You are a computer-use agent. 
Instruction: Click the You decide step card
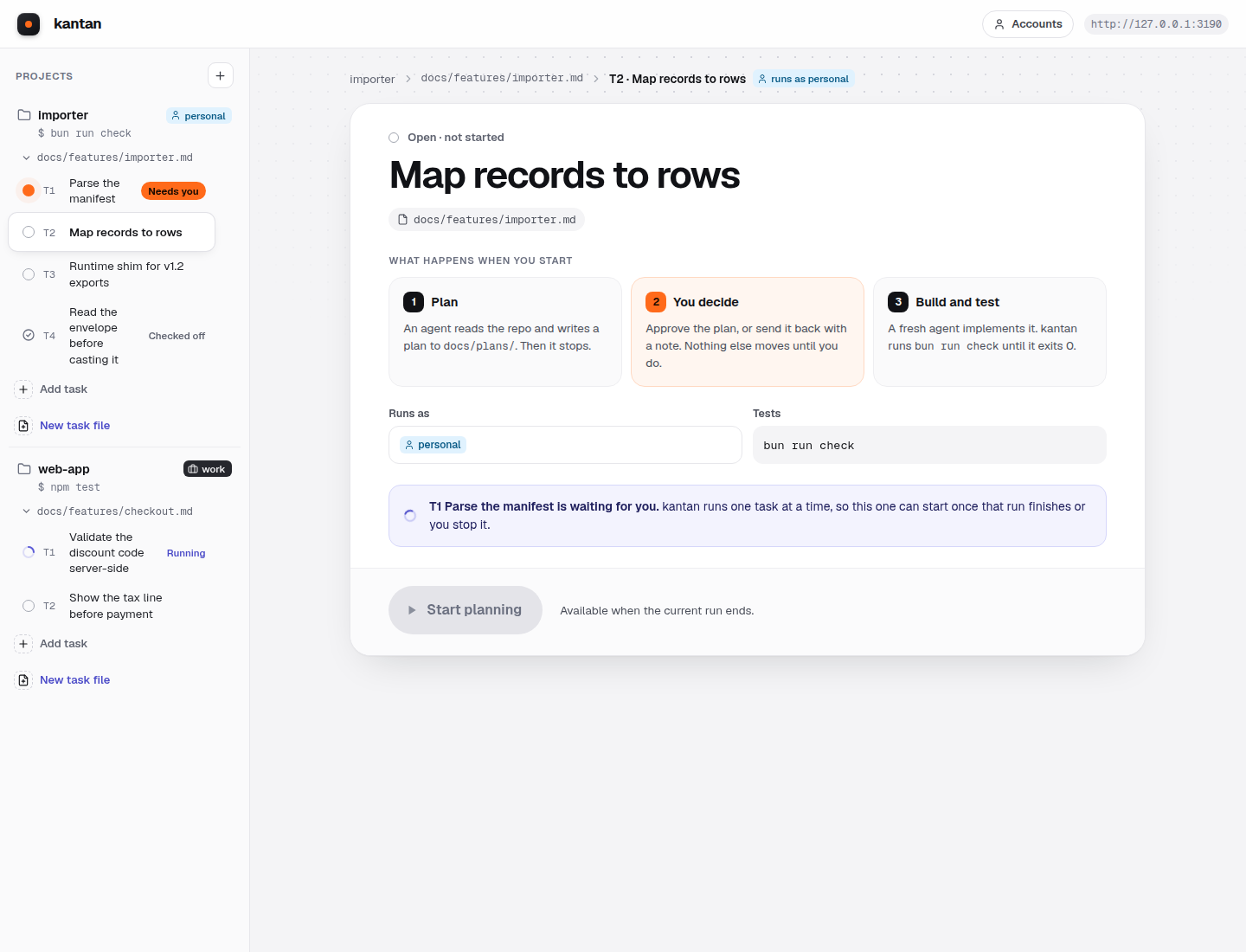[x=748, y=331]
